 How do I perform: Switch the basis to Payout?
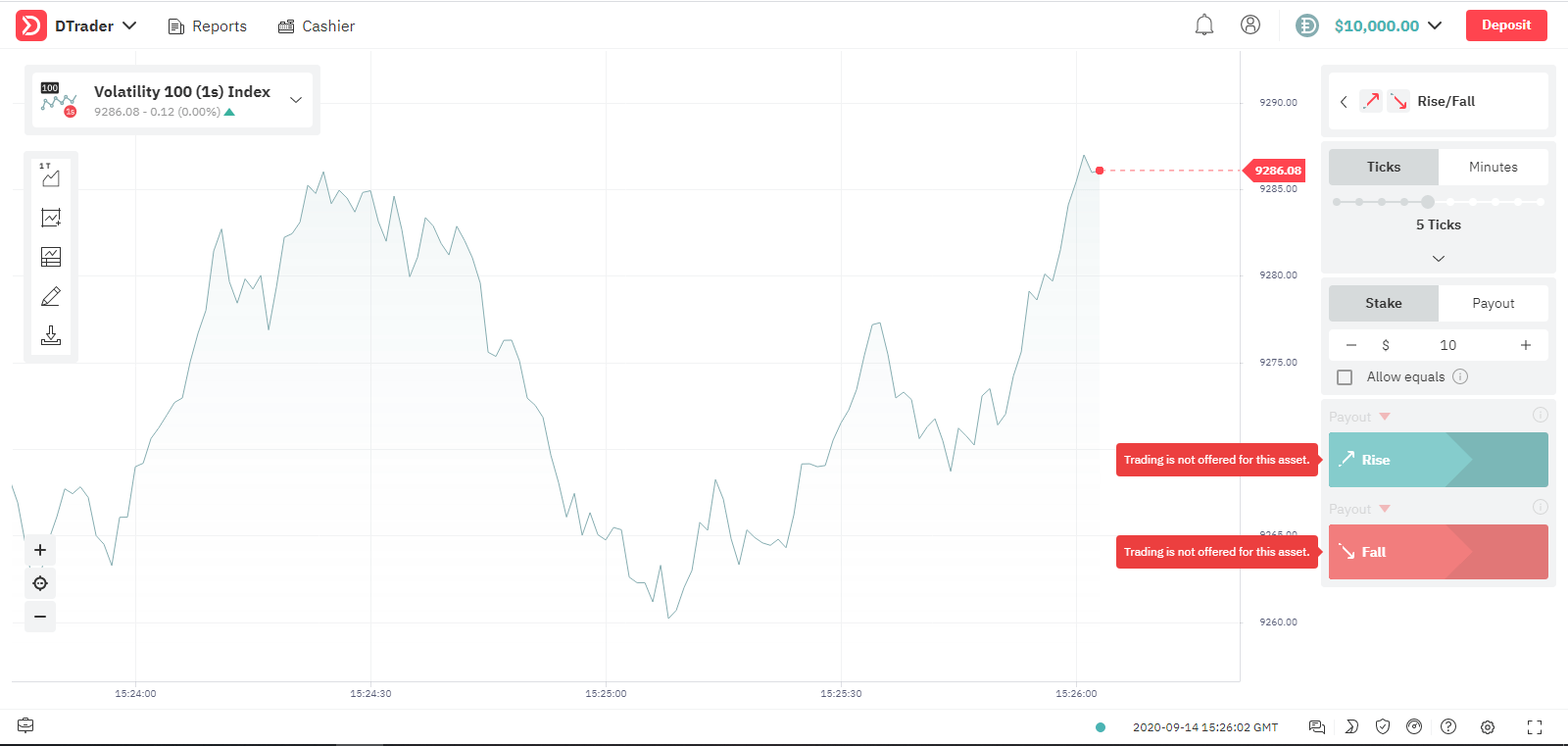click(x=1493, y=304)
